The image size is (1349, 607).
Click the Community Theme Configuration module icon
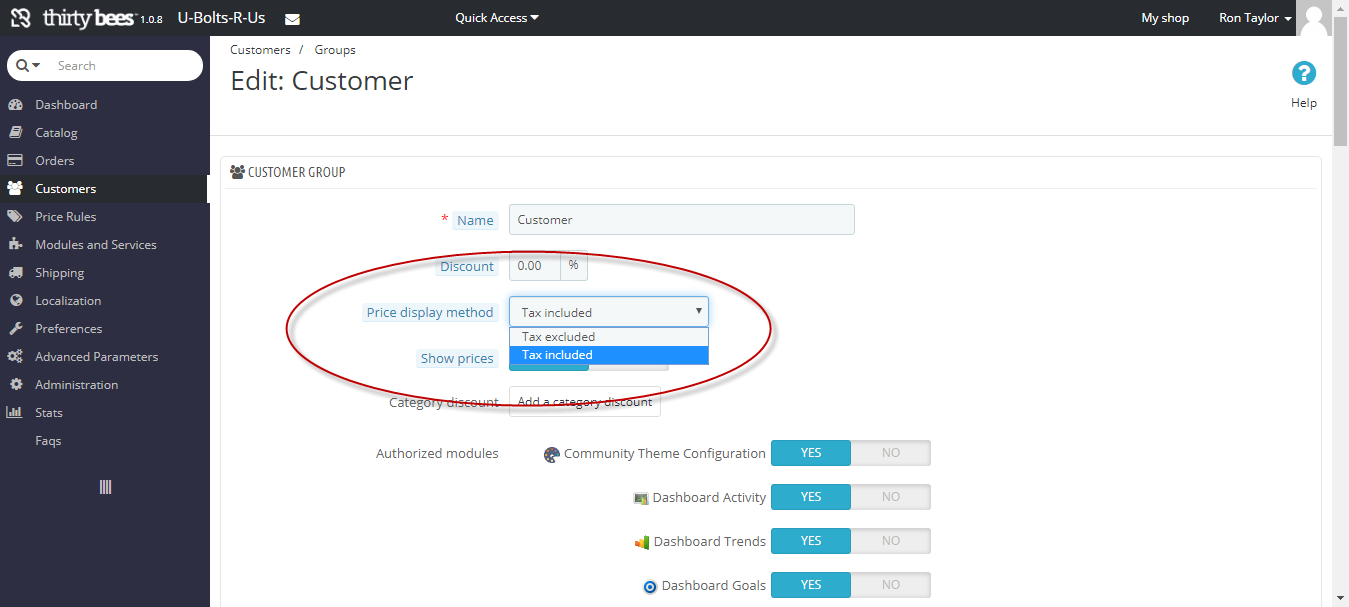coord(552,455)
